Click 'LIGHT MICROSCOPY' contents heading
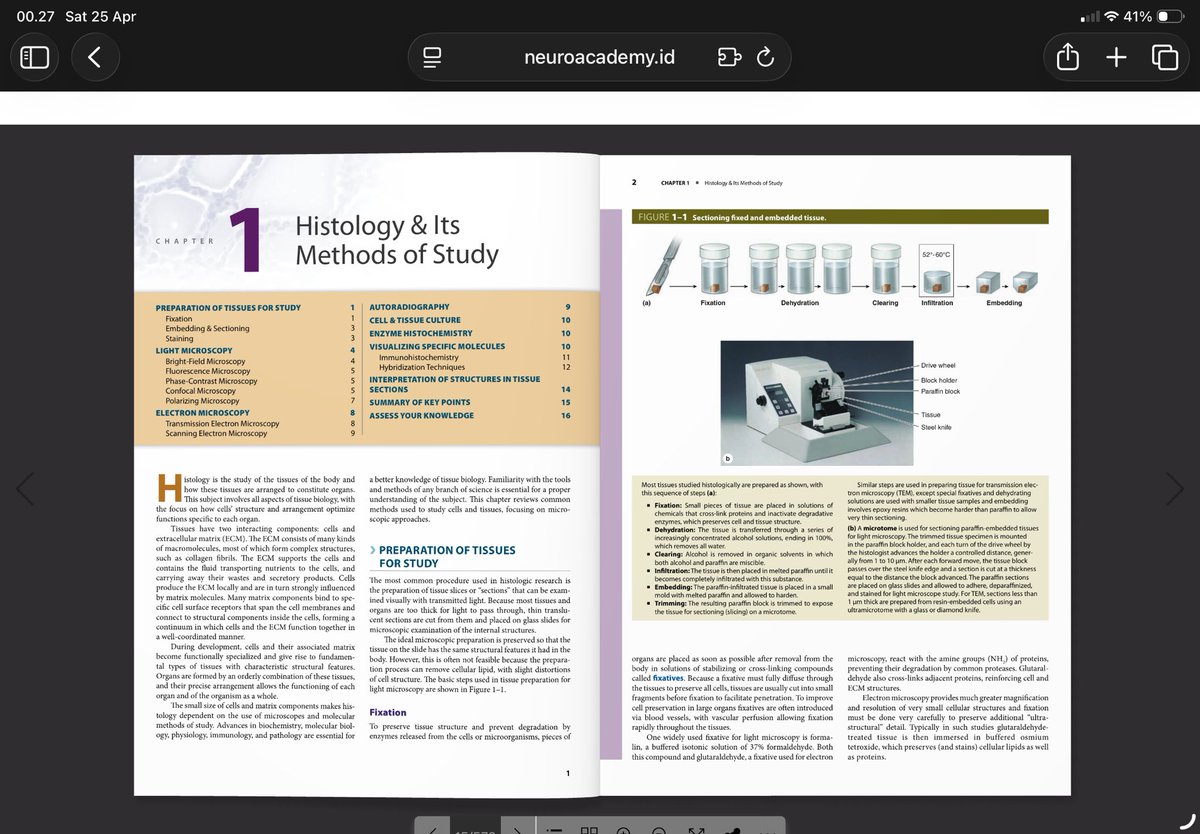This screenshot has width=1200, height=834. [194, 350]
